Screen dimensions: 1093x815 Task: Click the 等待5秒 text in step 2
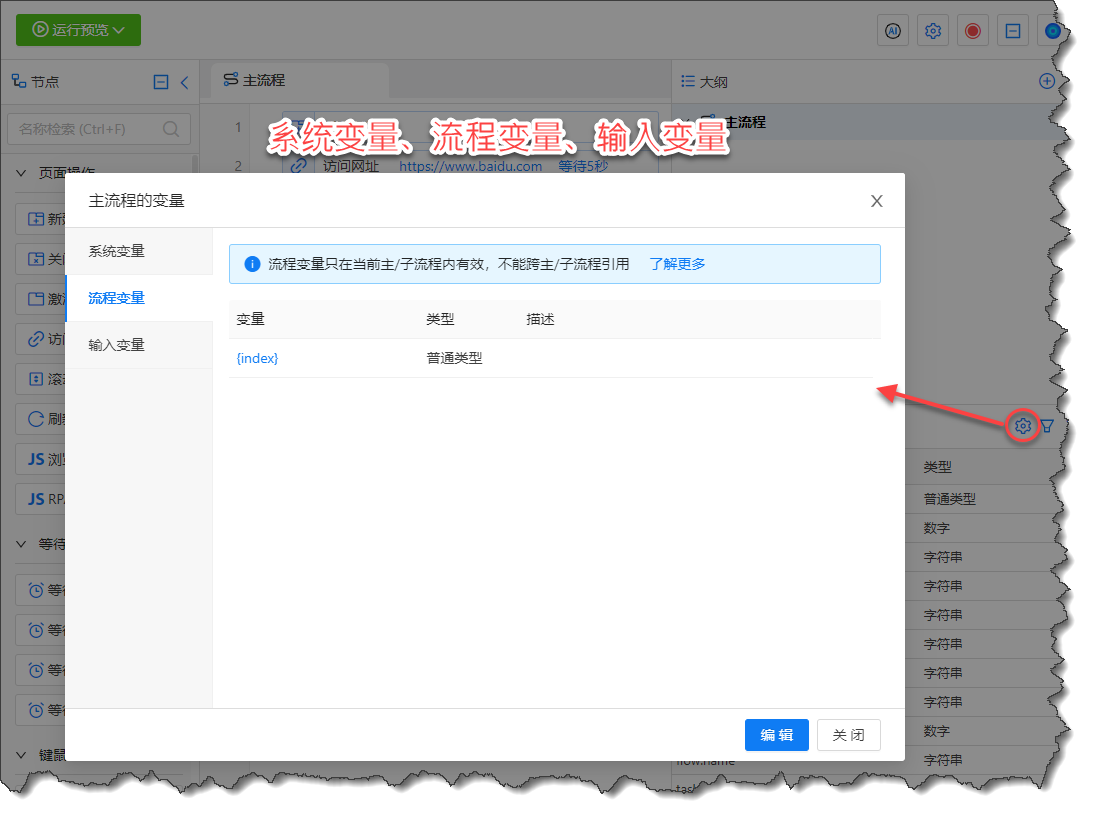coord(583,167)
